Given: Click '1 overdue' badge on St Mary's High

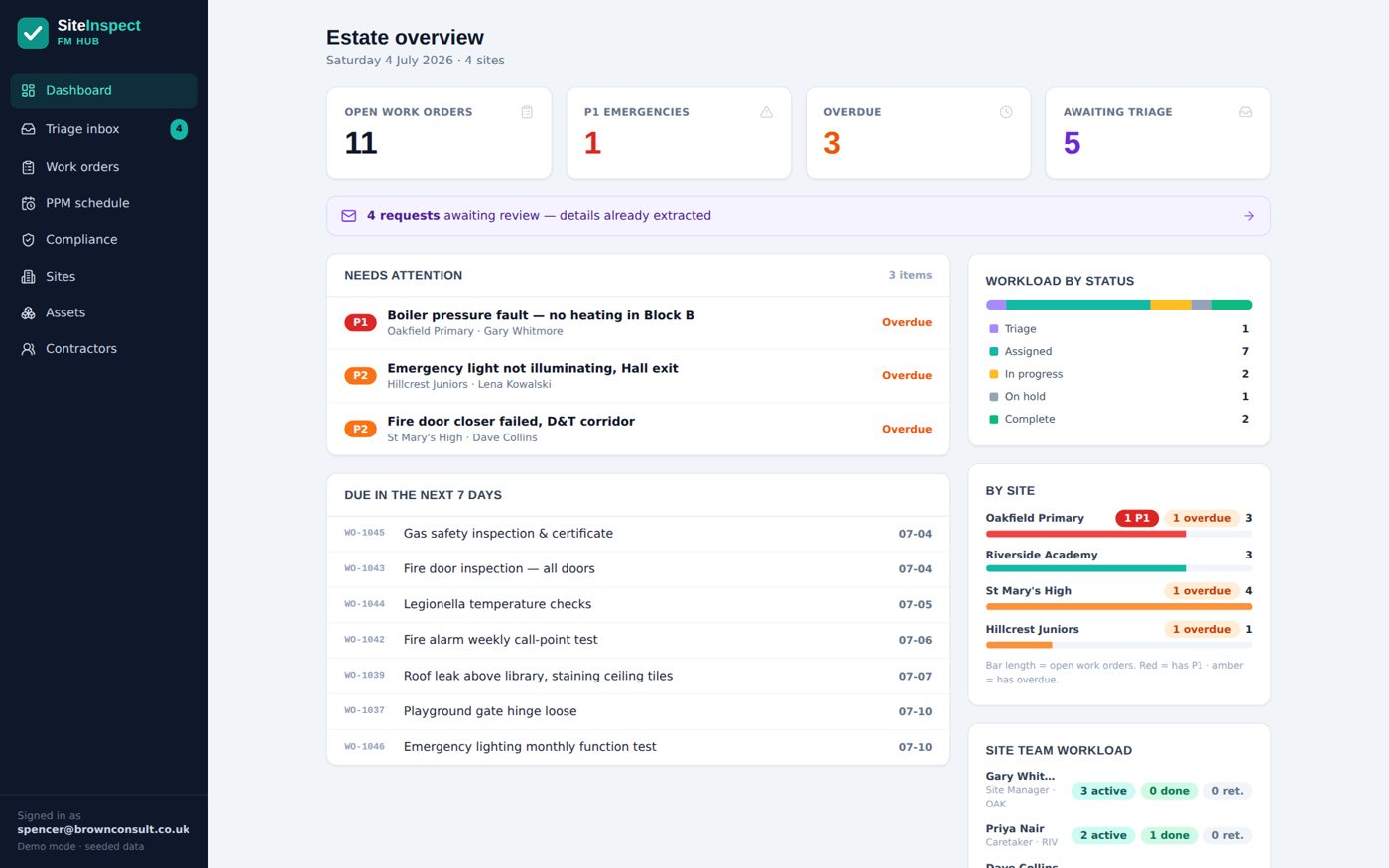Looking at the screenshot, I should [1201, 591].
